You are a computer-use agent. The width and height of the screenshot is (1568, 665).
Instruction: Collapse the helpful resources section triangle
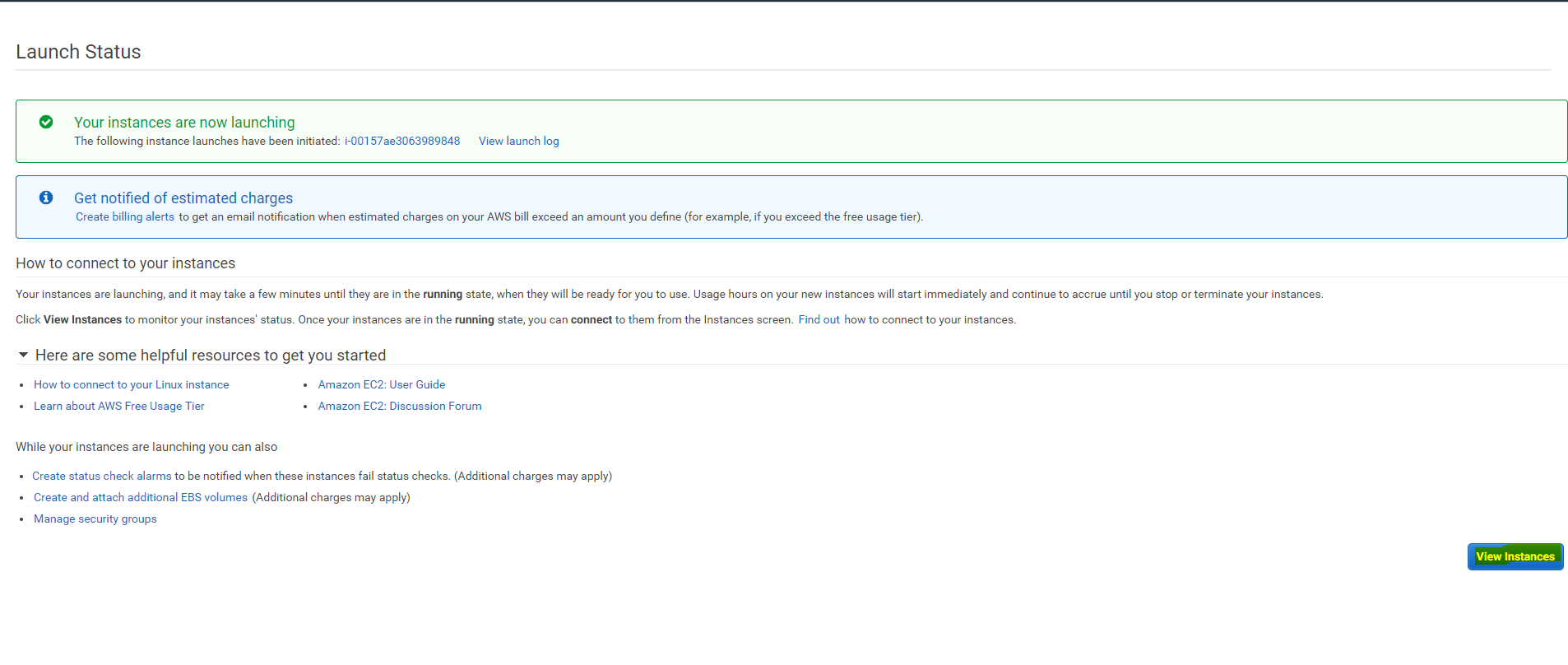point(24,355)
